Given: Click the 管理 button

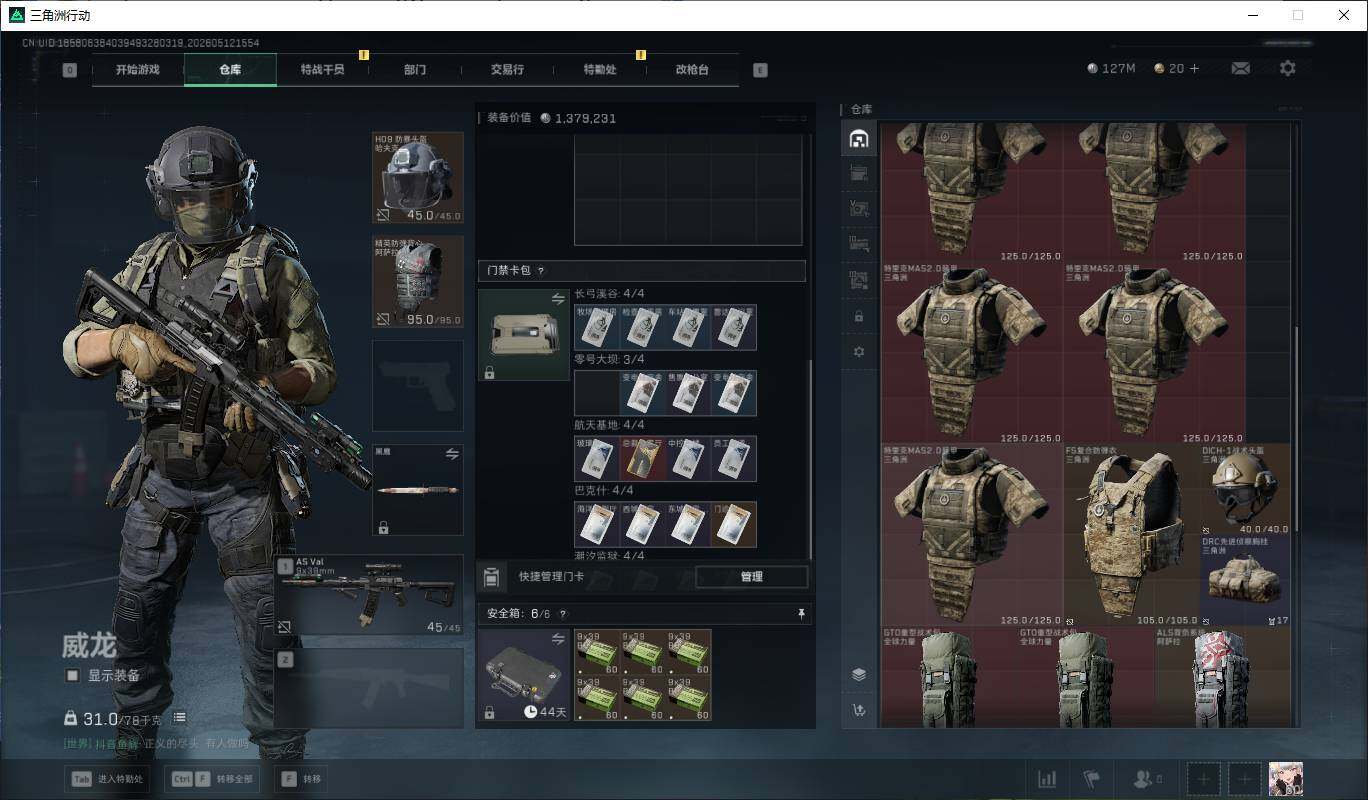Looking at the screenshot, I should pos(752,577).
